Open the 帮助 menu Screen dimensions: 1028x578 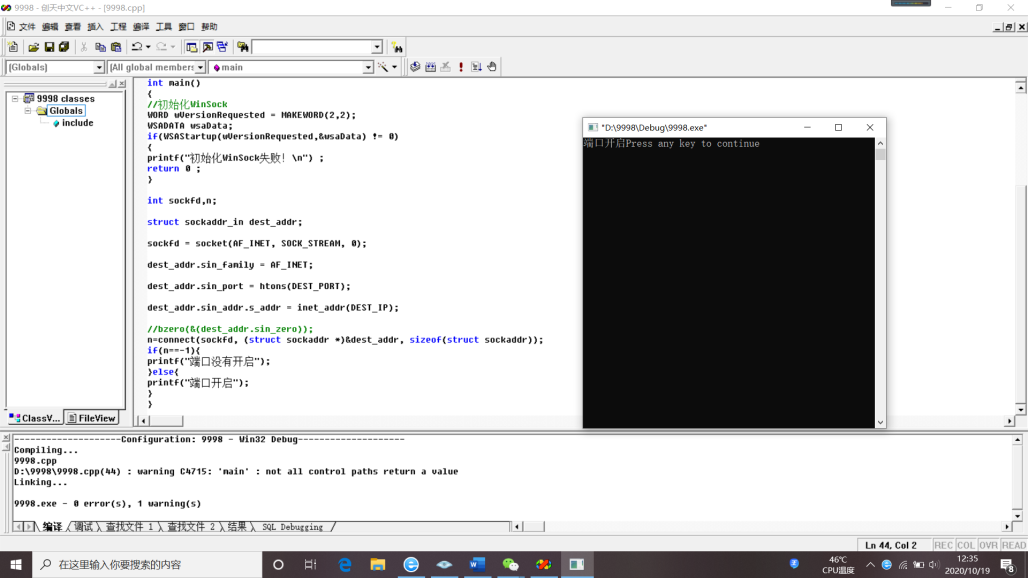tap(209, 27)
